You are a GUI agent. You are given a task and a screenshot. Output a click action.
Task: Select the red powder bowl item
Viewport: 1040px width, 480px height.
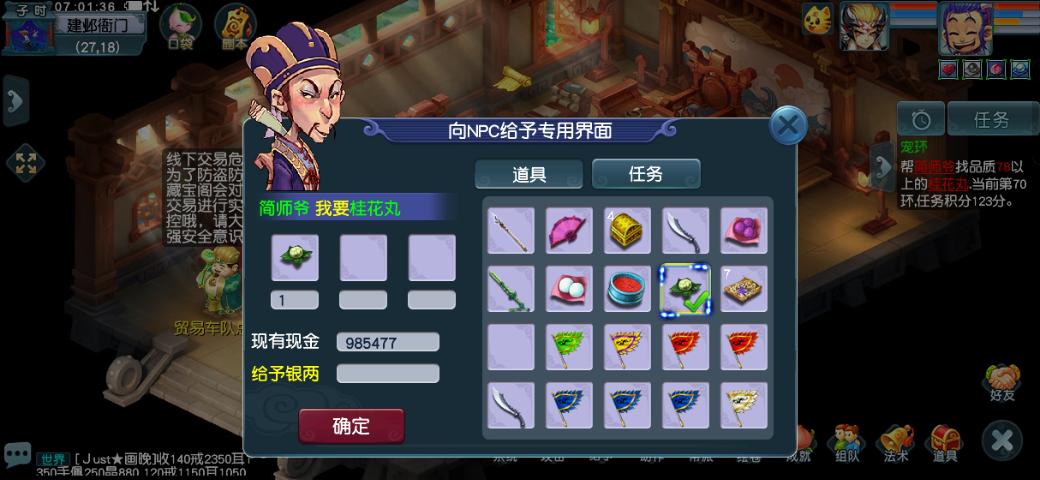[627, 289]
